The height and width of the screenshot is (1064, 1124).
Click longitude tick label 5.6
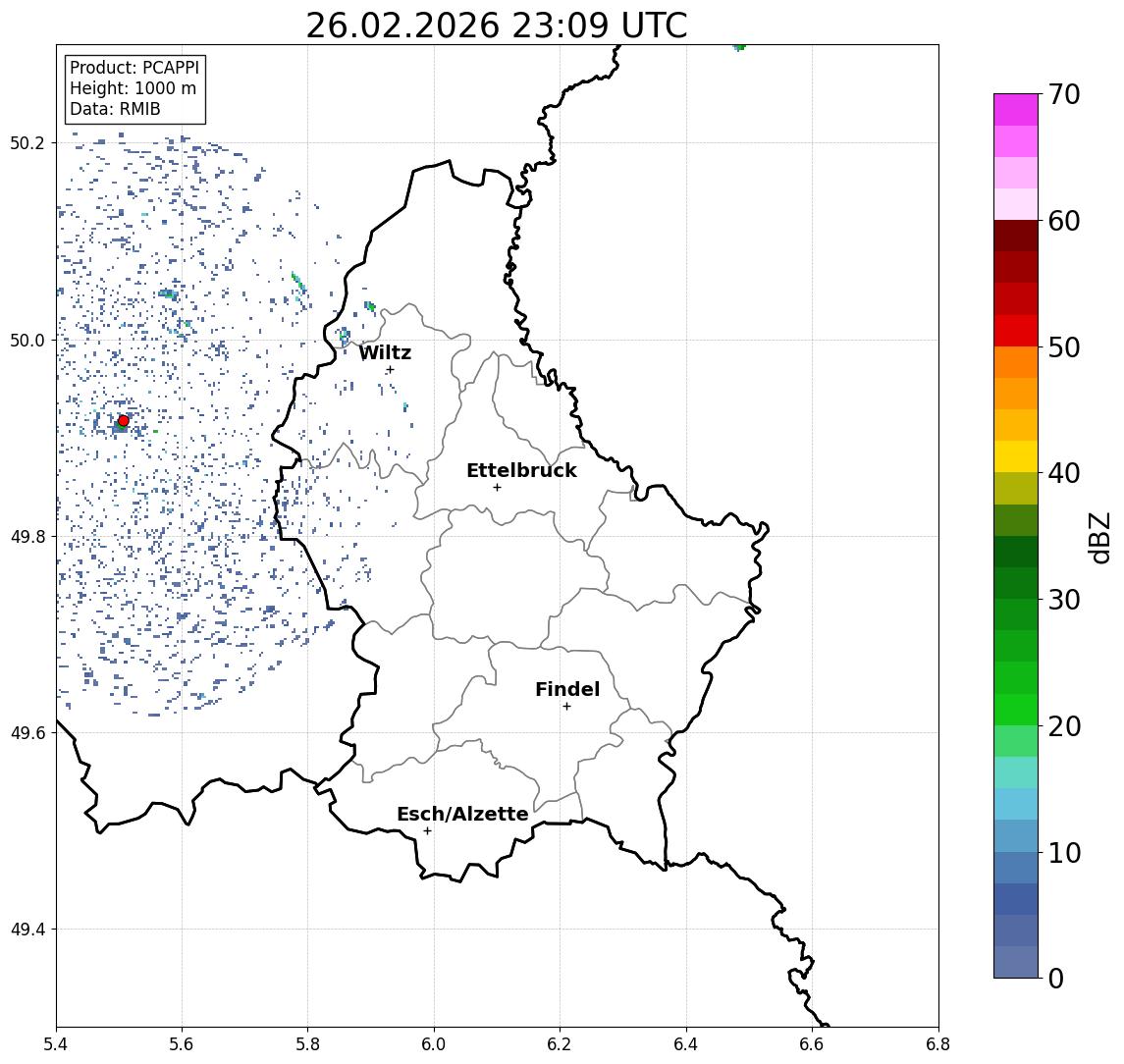[x=182, y=1044]
